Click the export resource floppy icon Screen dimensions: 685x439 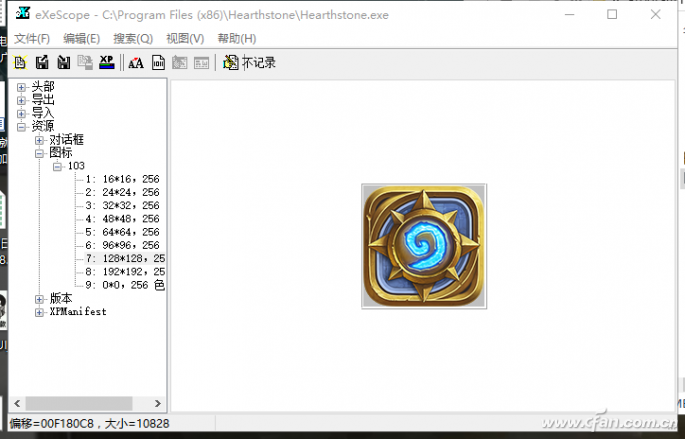(42, 62)
